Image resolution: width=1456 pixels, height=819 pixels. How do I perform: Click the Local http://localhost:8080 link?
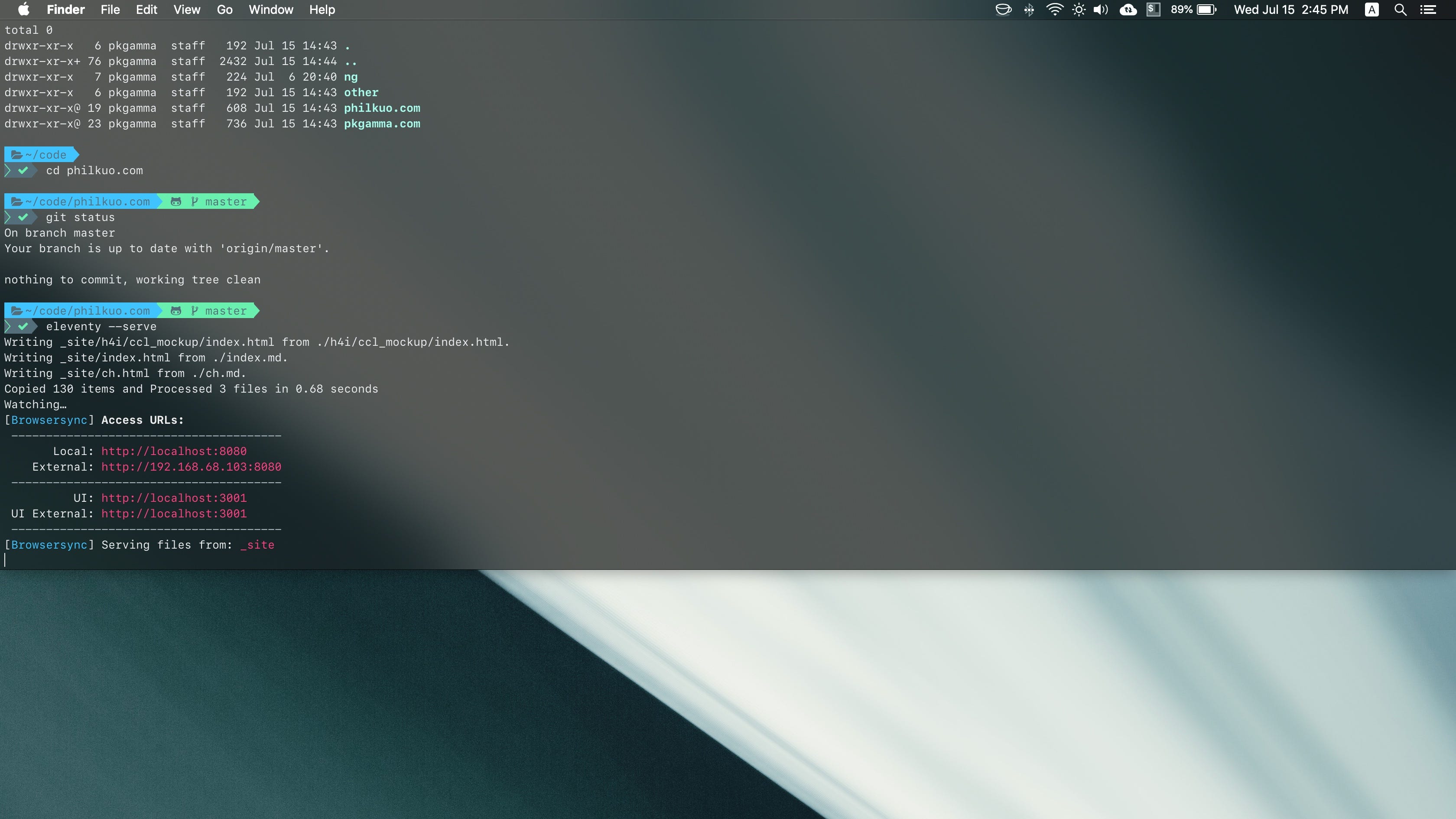pos(173,451)
